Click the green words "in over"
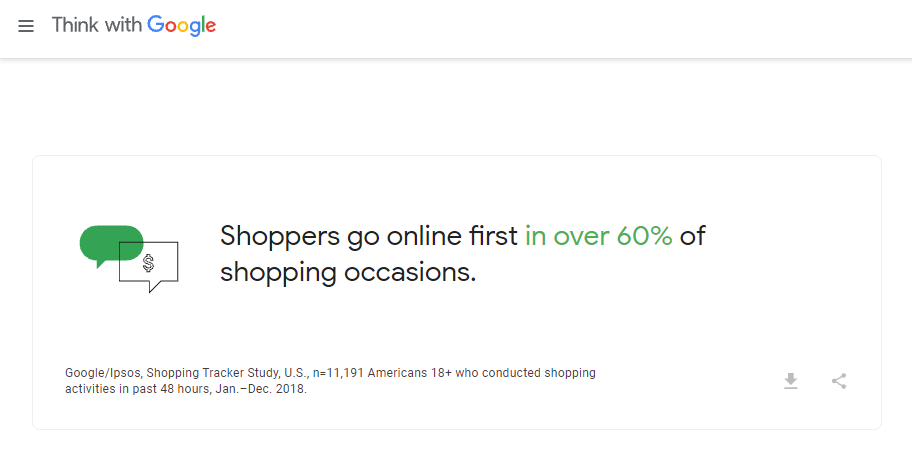The height and width of the screenshot is (466, 912). coord(567,236)
